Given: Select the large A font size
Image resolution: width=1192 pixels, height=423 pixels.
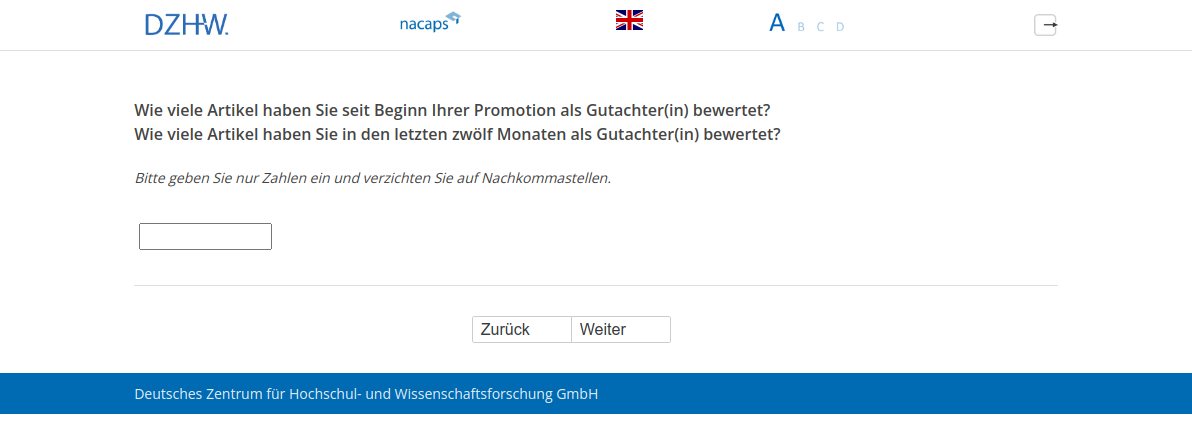Looking at the screenshot, I should coord(776,23).
